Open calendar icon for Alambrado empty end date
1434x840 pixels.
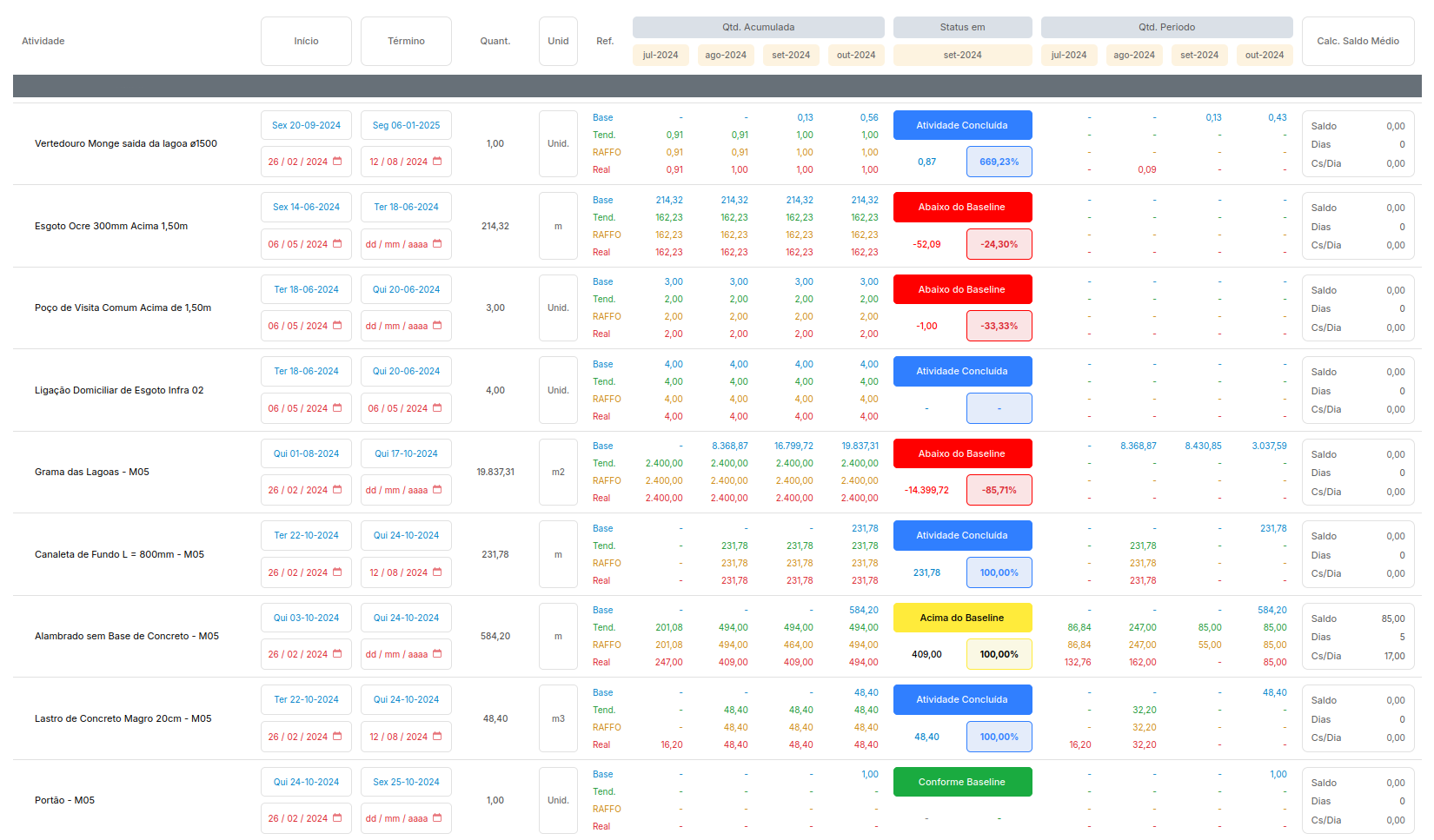click(437, 654)
